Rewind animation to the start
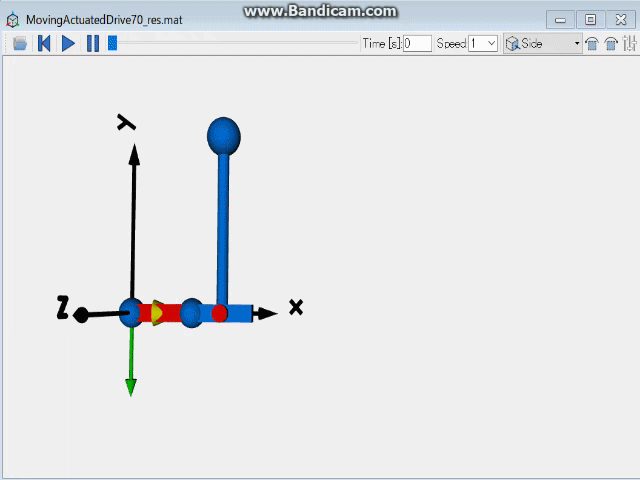The width and height of the screenshot is (640, 480). (x=44, y=43)
